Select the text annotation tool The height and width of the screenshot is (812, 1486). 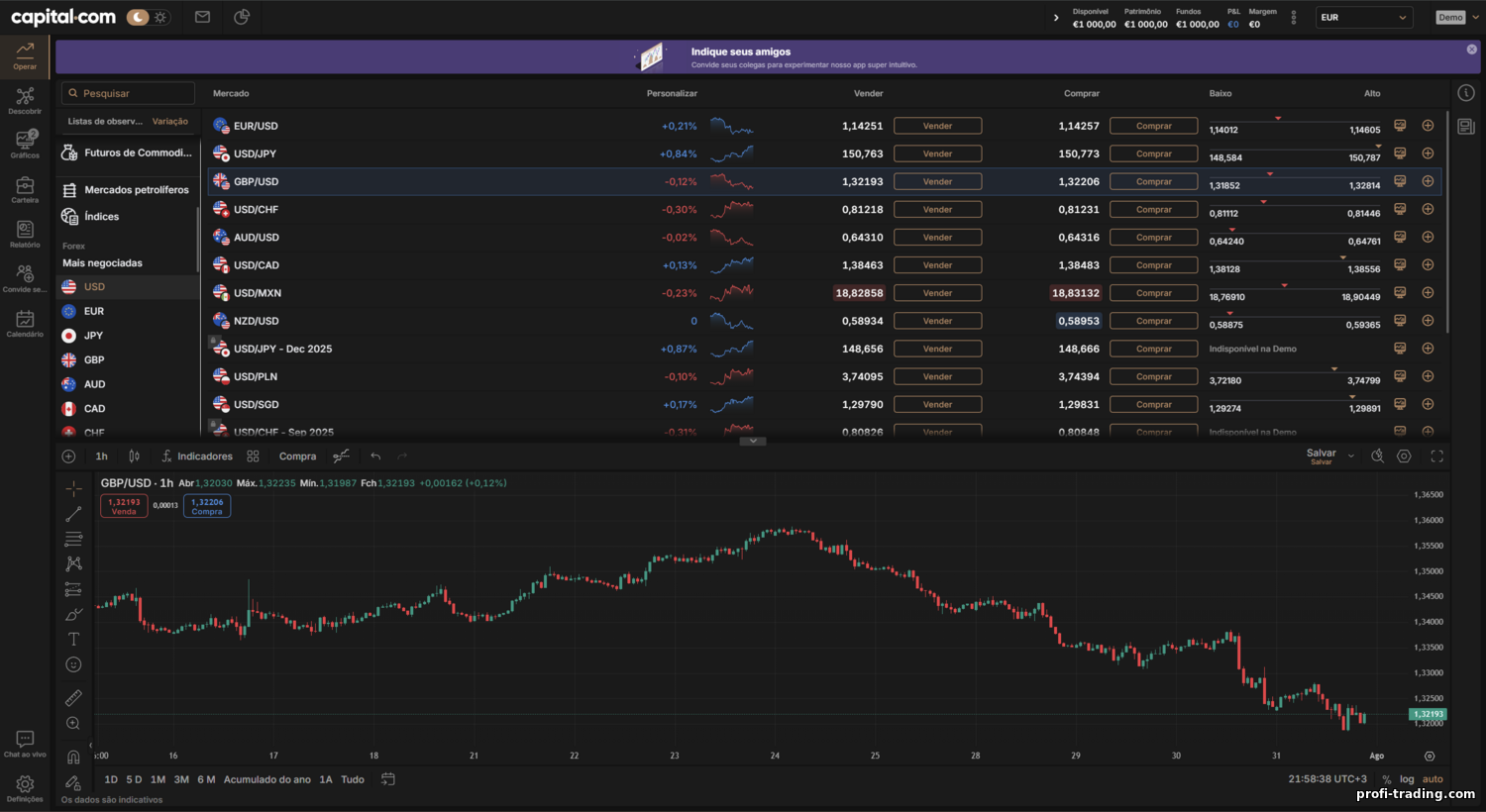[73, 640]
